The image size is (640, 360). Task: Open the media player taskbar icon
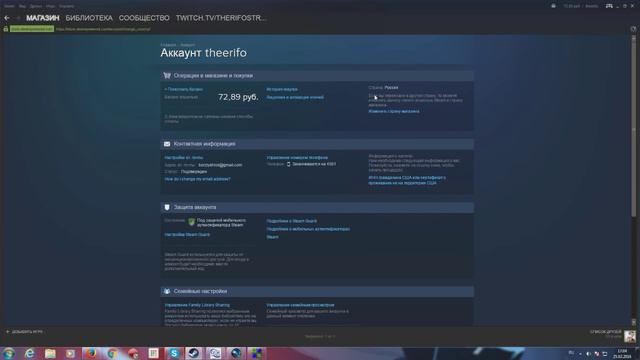(x=71, y=353)
